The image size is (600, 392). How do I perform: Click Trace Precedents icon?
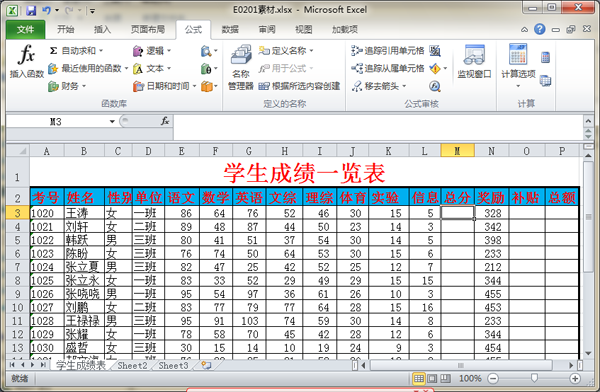pyautogui.click(x=356, y=51)
